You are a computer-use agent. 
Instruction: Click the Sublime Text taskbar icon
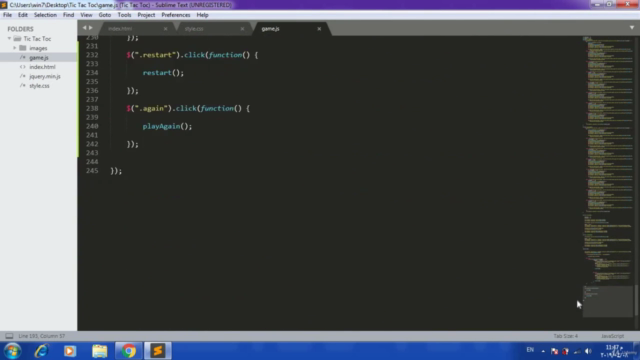pos(158,351)
